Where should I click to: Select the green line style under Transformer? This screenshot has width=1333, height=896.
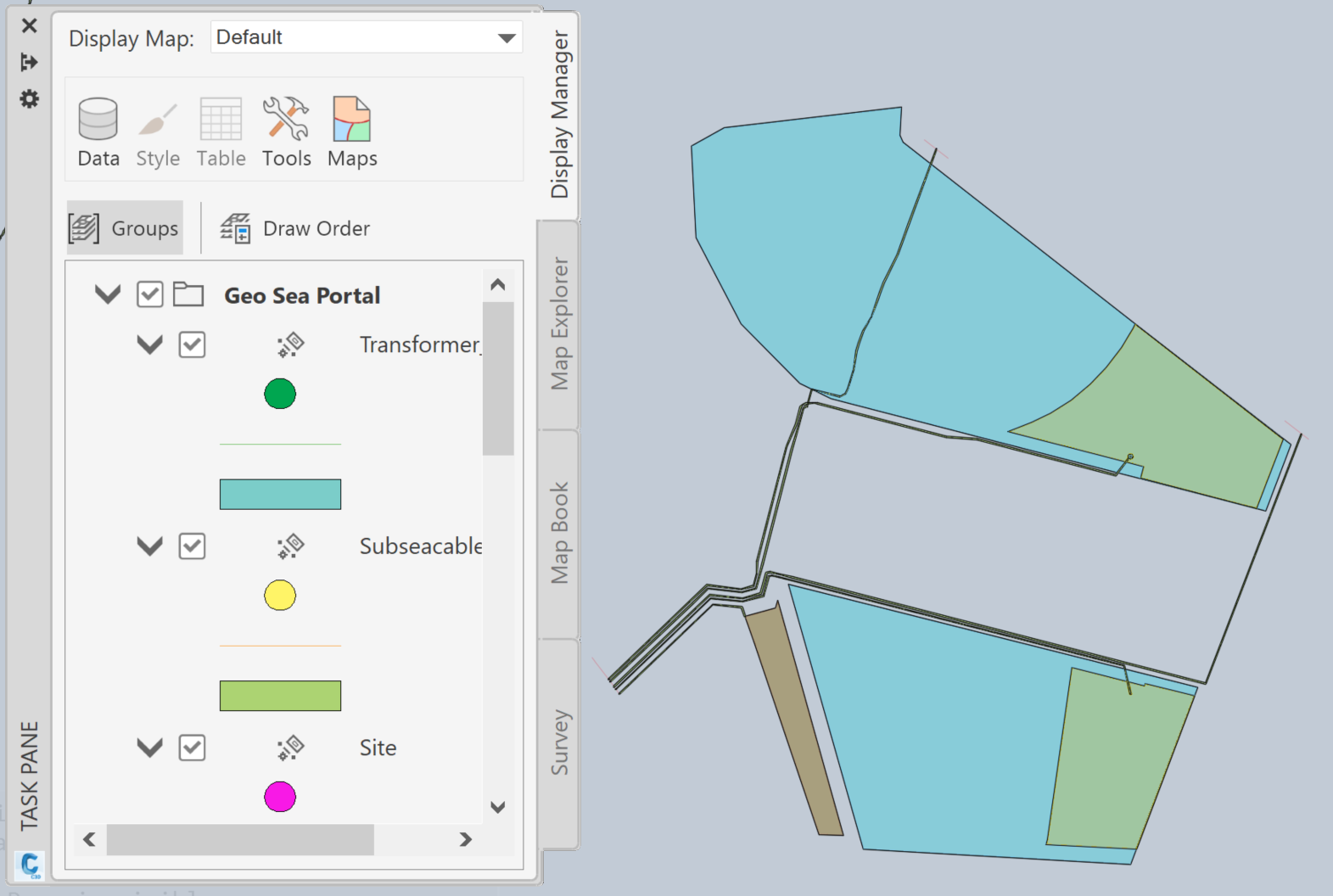(x=280, y=444)
